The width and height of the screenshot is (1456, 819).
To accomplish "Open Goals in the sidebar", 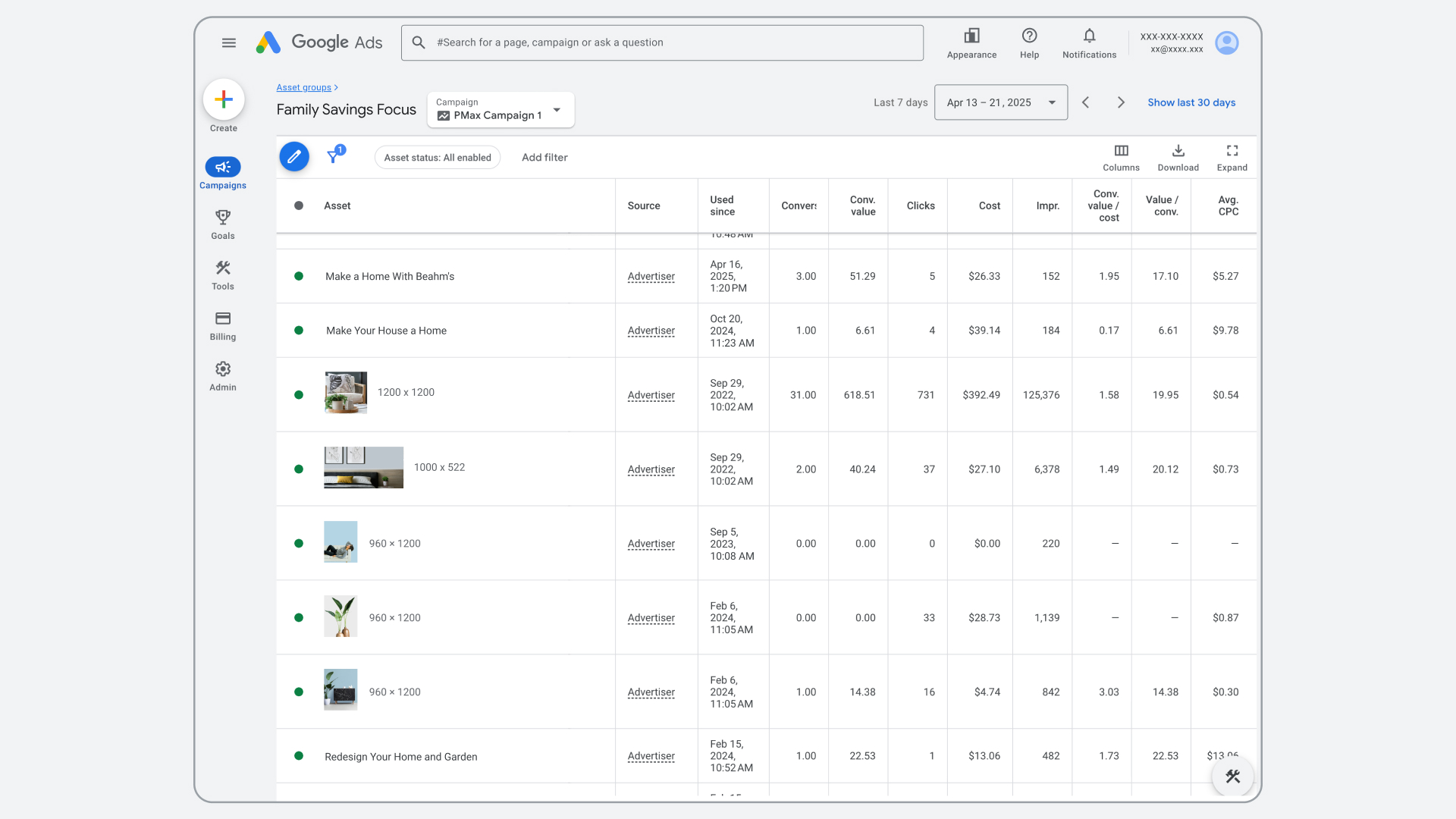I will pos(222,224).
